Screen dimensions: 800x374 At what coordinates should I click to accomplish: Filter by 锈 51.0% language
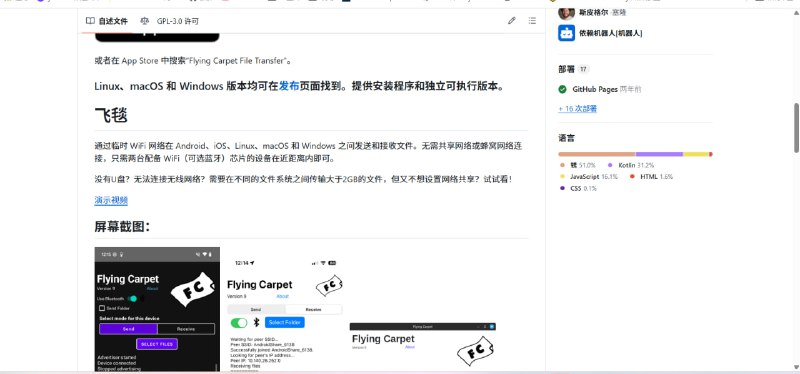point(578,165)
